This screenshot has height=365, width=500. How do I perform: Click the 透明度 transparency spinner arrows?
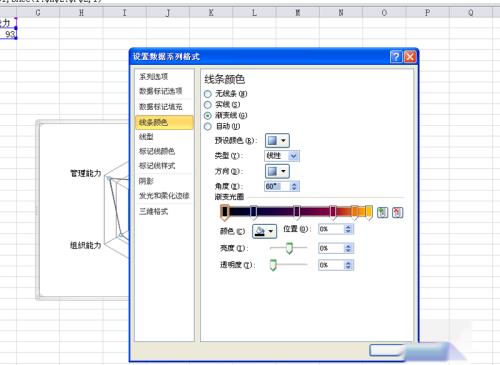pyautogui.click(x=348, y=265)
